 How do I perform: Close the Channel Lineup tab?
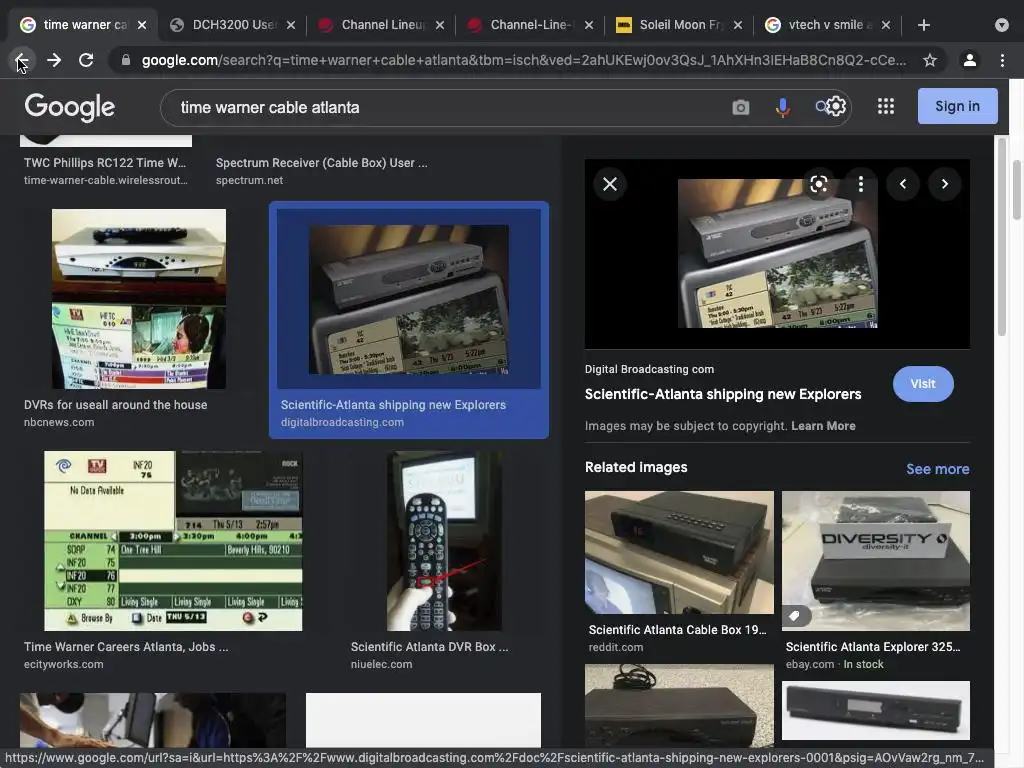click(x=440, y=25)
